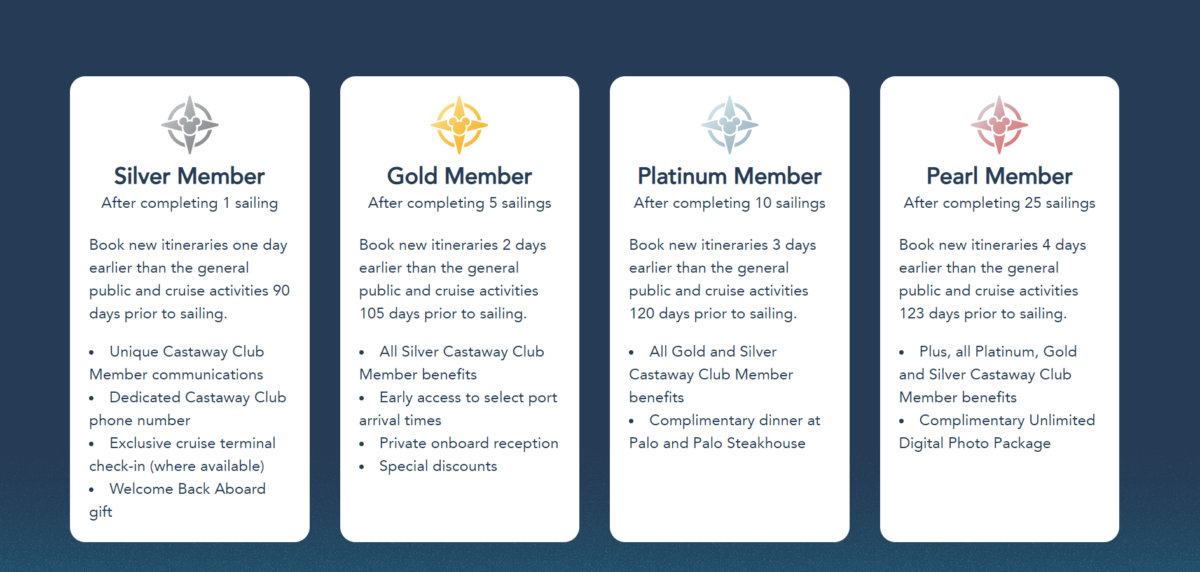Click the "Welcome Back Aboard gift" bullet
This screenshot has height=572, width=1200.
(x=187, y=489)
